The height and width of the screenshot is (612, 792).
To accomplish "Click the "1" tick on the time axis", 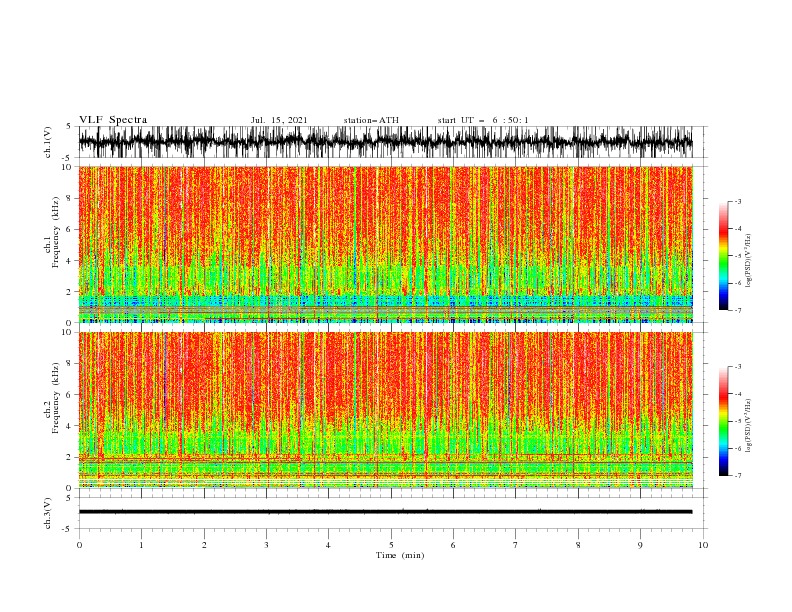I will point(141,545).
